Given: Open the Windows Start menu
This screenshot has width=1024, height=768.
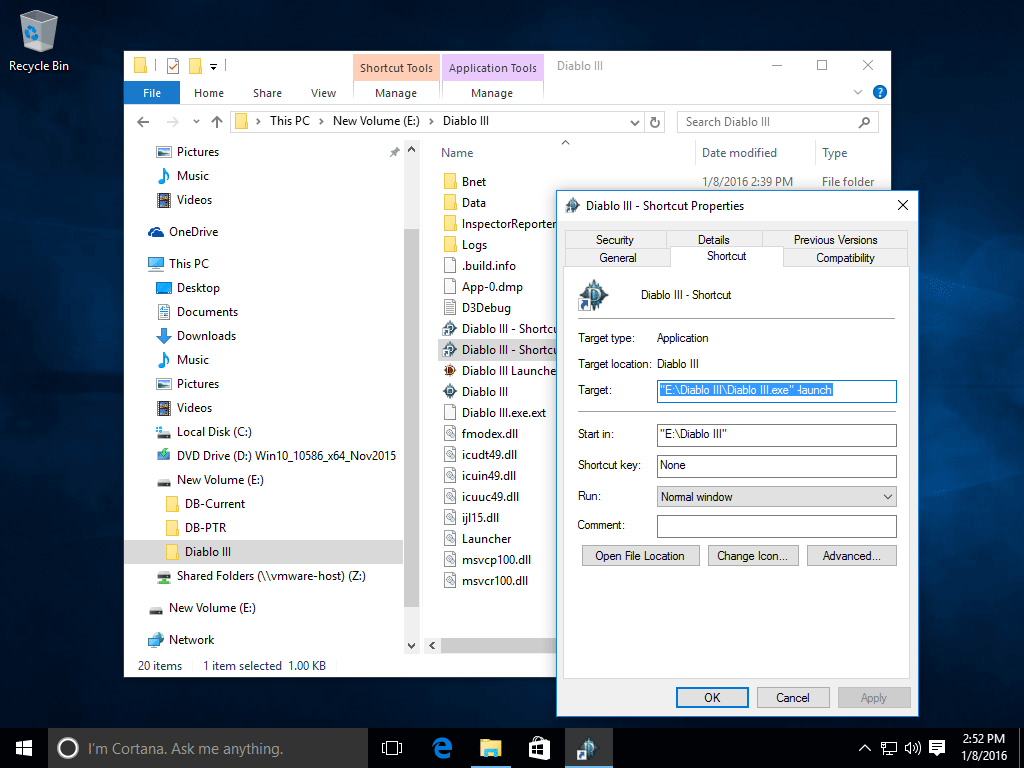Looking at the screenshot, I should [24, 748].
